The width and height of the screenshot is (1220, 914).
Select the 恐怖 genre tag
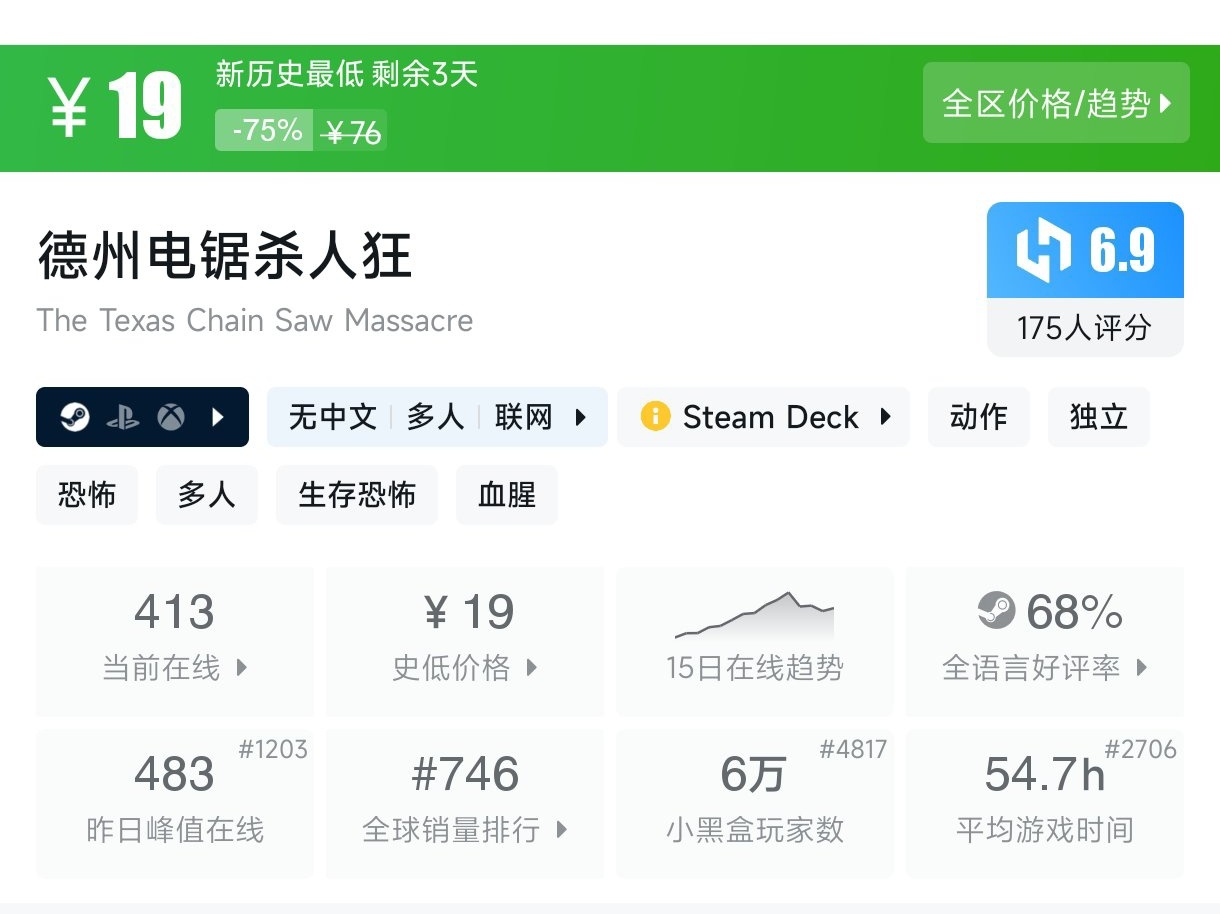point(87,495)
